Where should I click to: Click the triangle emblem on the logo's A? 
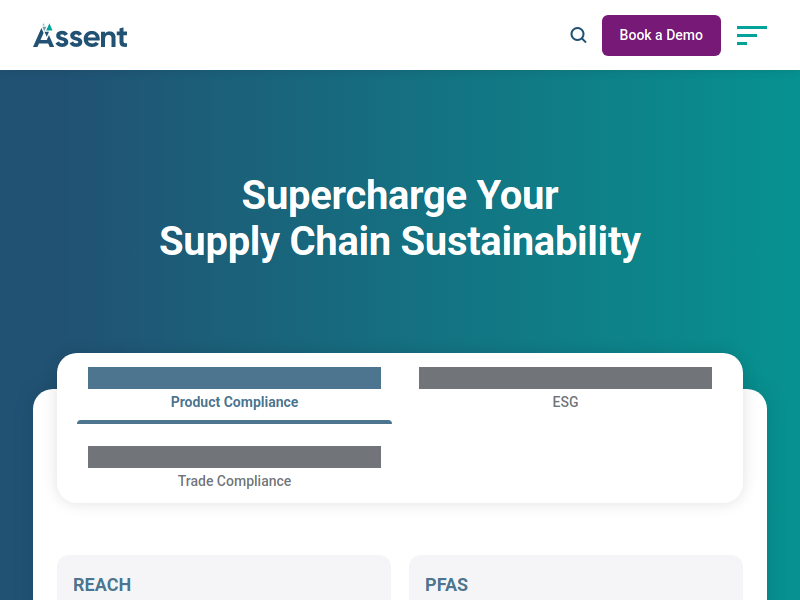point(47,29)
